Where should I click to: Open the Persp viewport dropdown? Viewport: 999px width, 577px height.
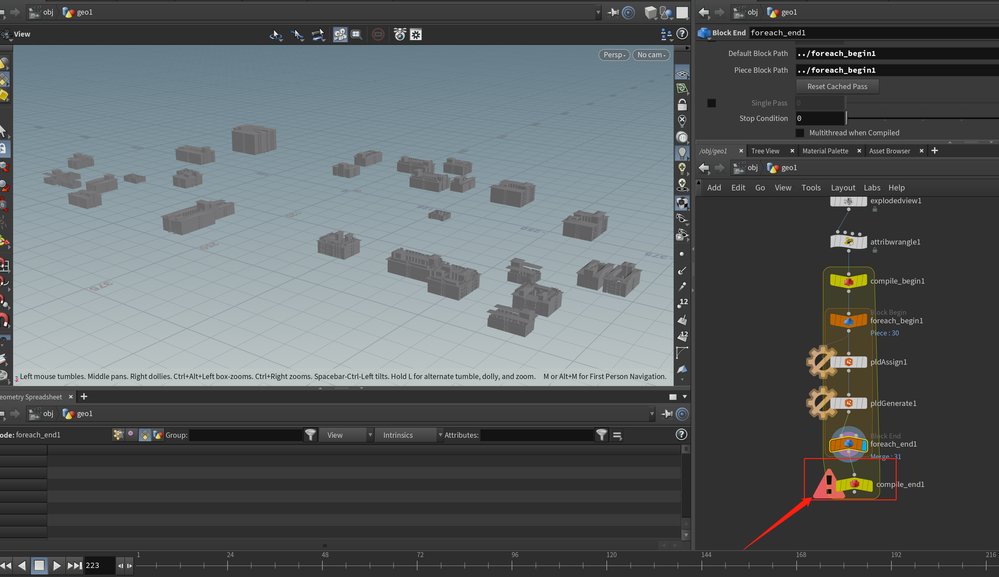(x=614, y=55)
